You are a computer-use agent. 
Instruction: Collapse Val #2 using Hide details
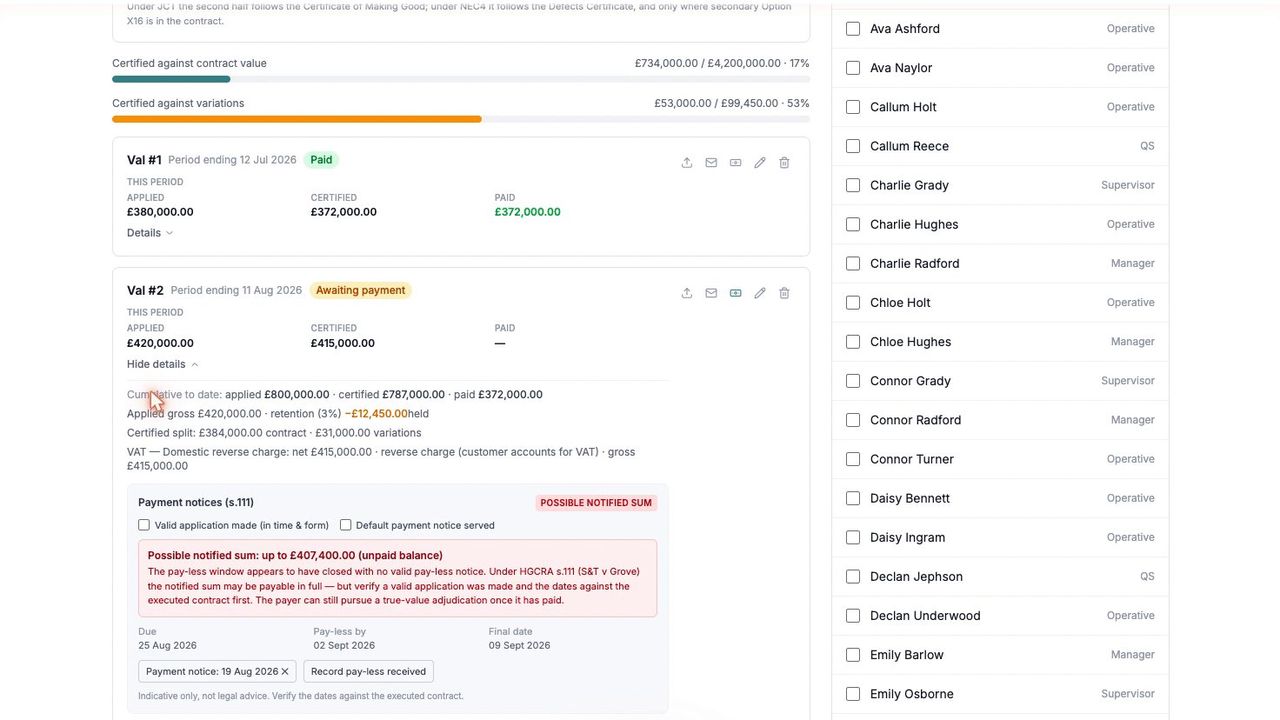point(163,364)
